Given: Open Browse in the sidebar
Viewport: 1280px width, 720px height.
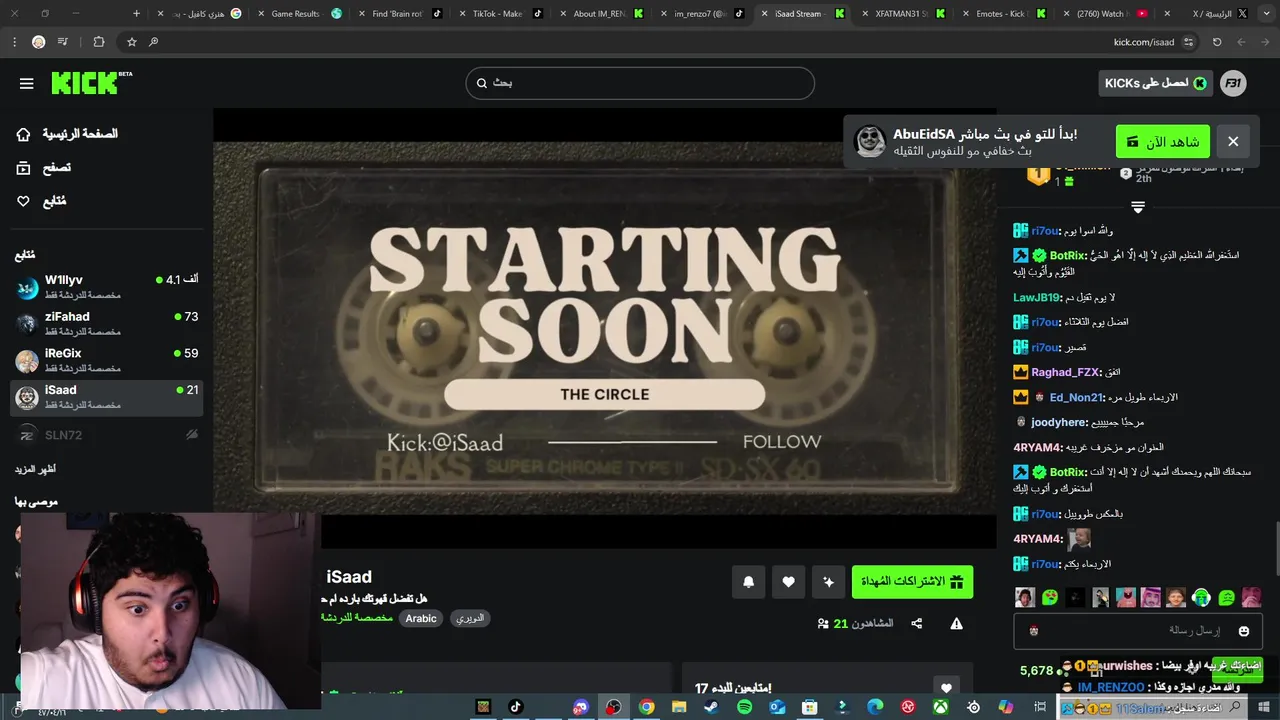Looking at the screenshot, I should (x=44, y=168).
